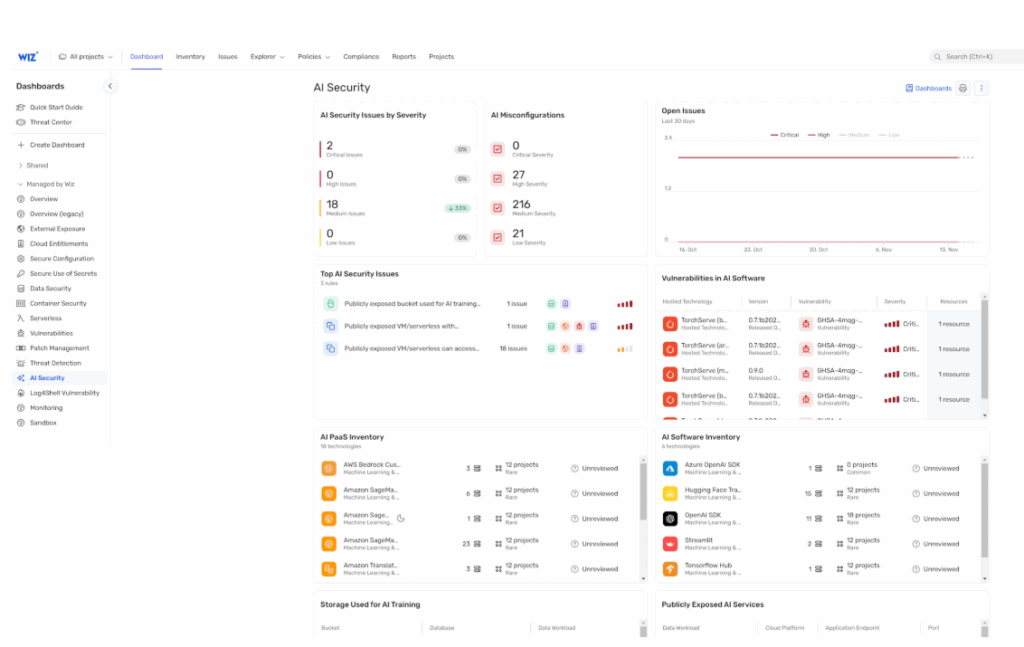The height and width of the screenshot is (647, 1024).
Task: Click the OpenAI SDK icon
Action: click(x=670, y=519)
